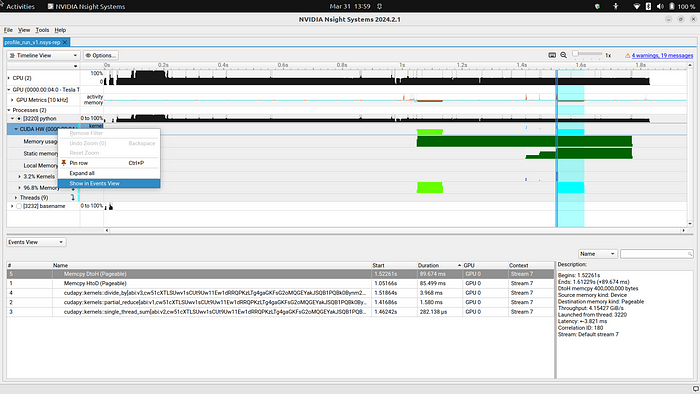Open the Activities overview
Screen dimensions: 700x394
point(20,6)
